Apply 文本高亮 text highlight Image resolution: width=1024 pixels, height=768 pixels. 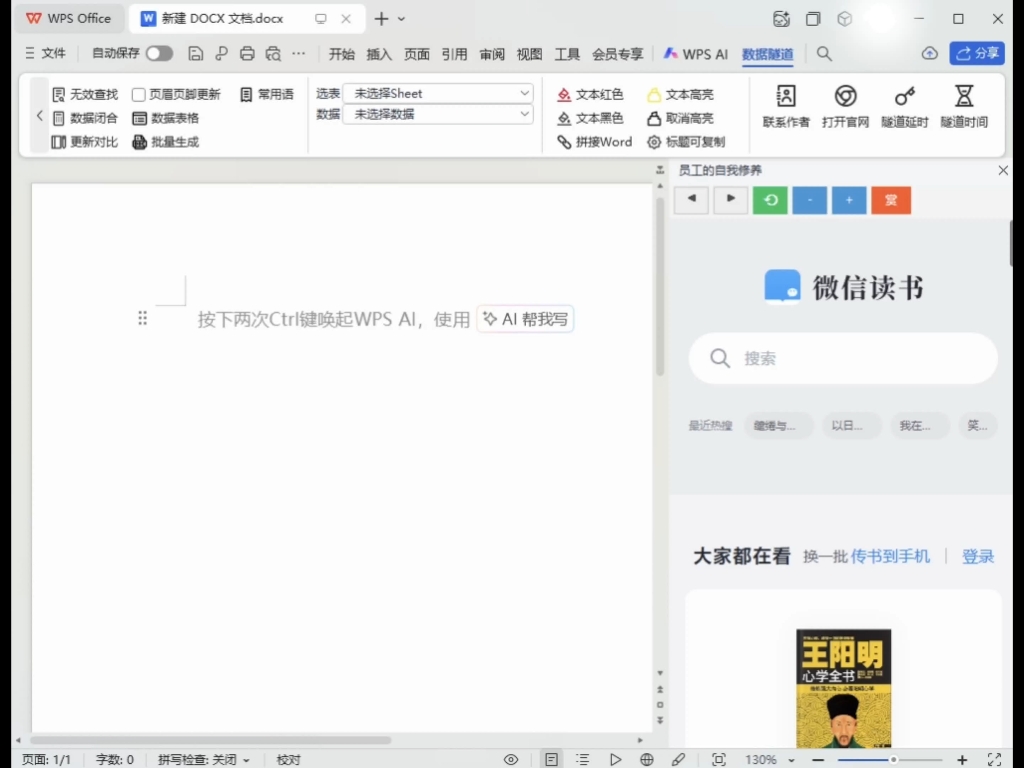click(x=680, y=95)
